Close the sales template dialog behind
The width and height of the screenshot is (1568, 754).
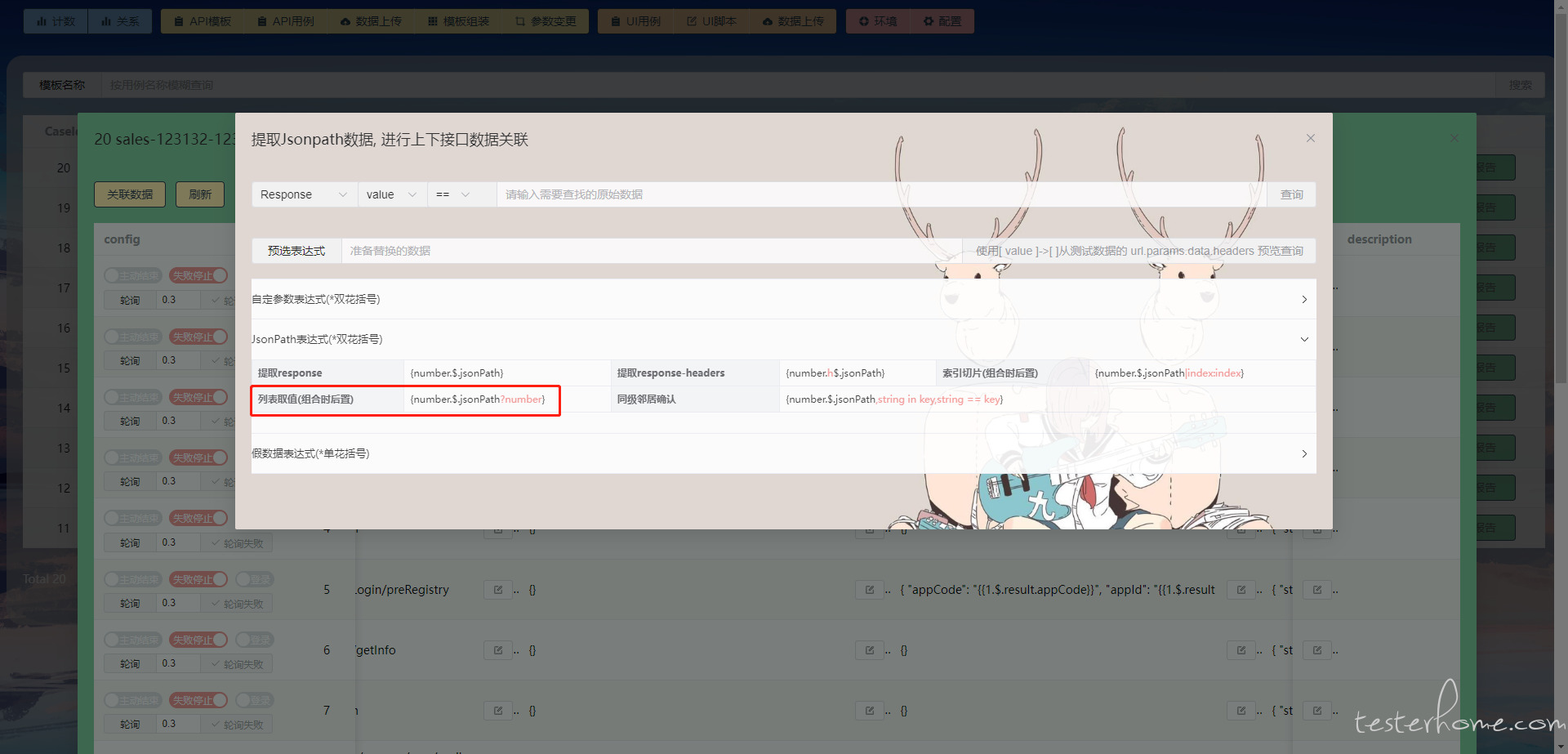(x=1454, y=138)
